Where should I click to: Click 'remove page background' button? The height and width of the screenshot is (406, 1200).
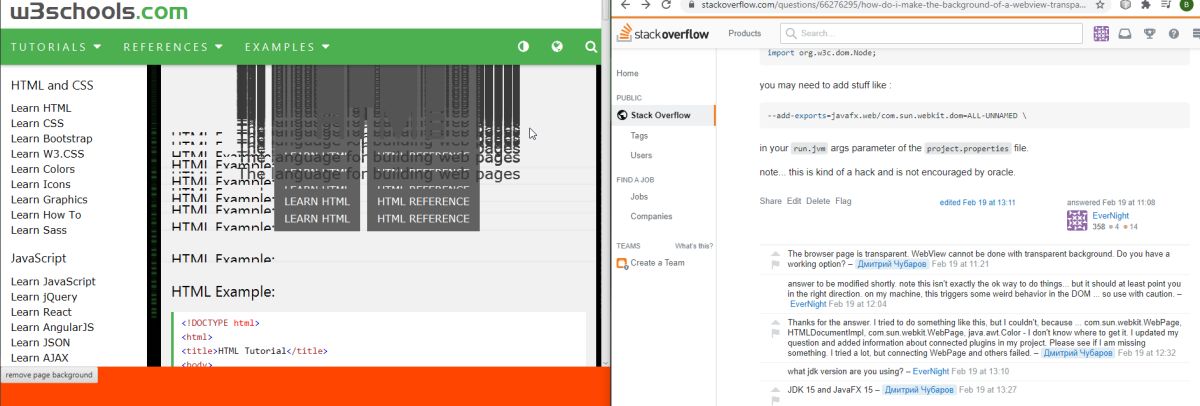(x=49, y=375)
